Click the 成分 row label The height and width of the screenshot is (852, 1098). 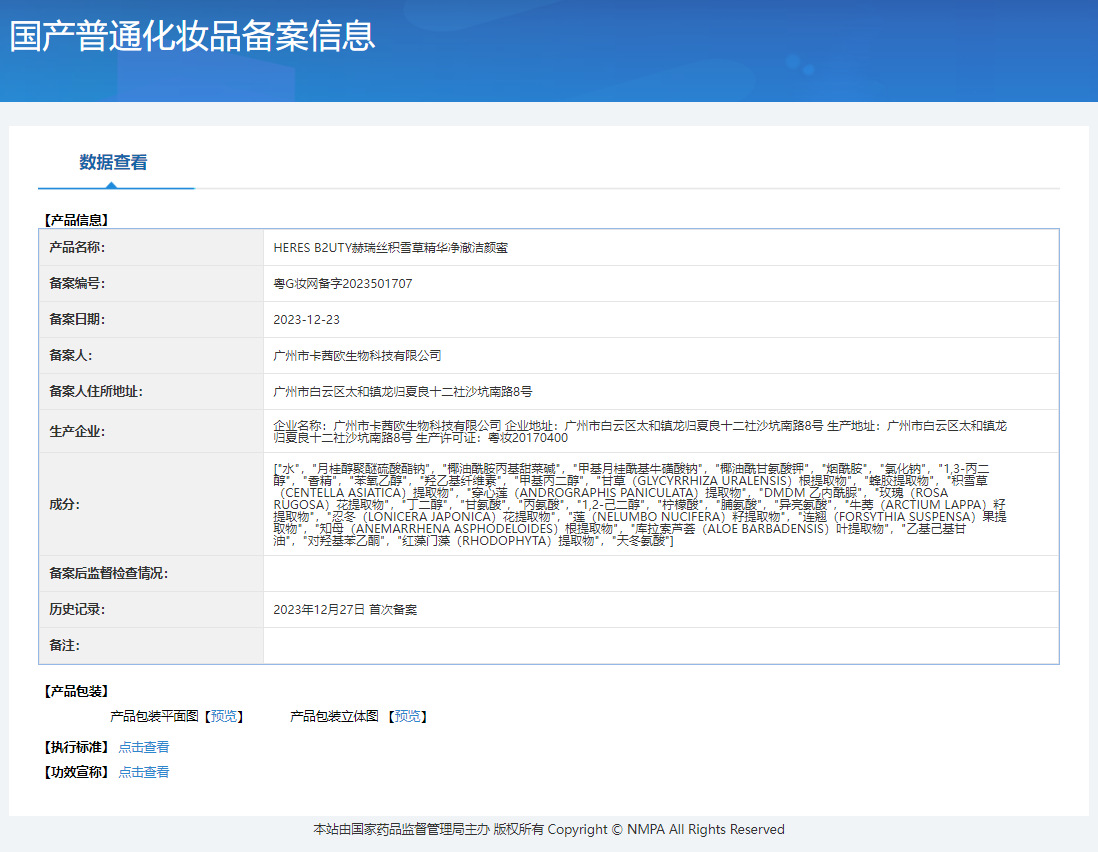(64, 504)
